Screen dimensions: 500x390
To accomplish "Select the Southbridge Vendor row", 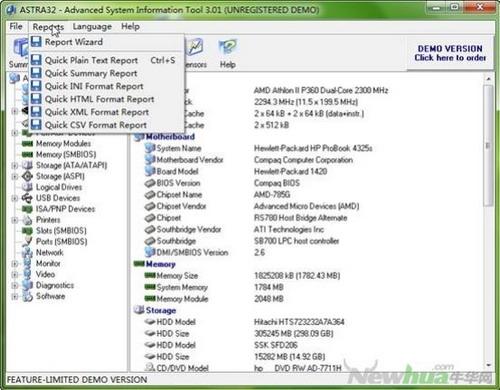I will [x=235, y=230].
